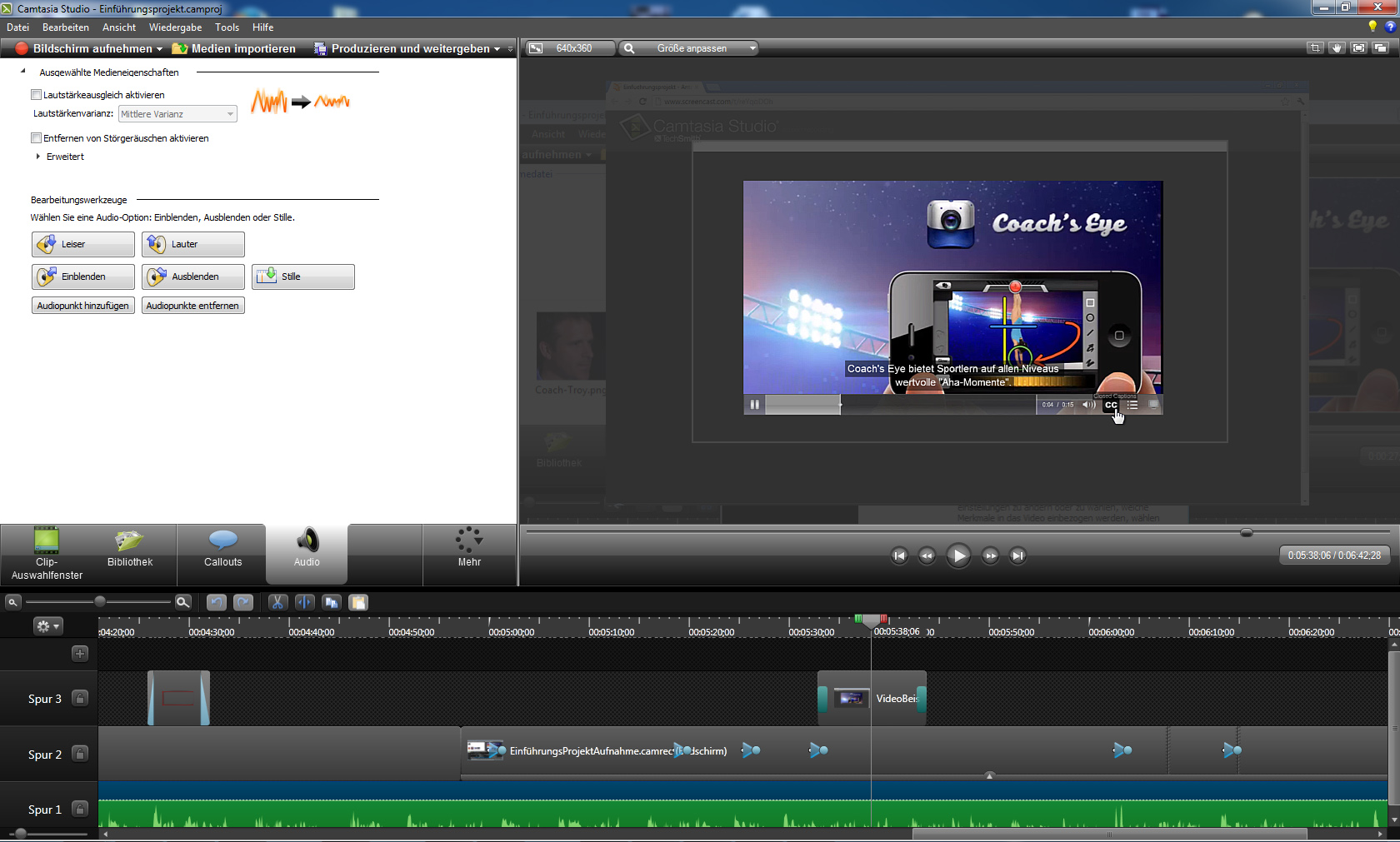
Task: Adjust the timeline zoom slider handle
Action: pos(100,601)
